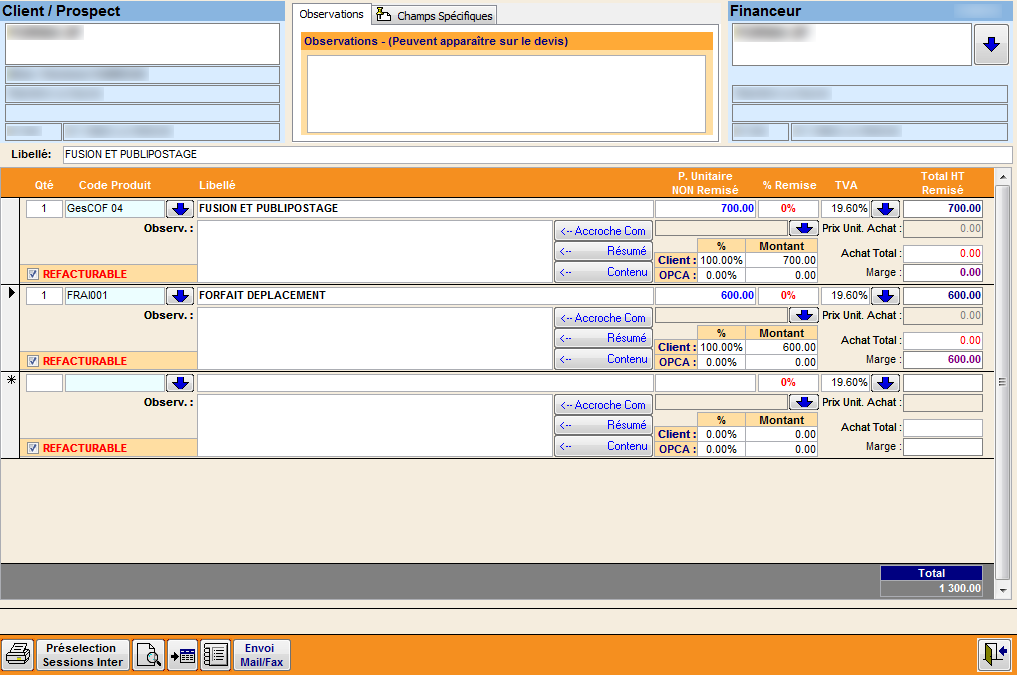Image resolution: width=1017 pixels, height=675 pixels.
Task: Click the vertical scrollbar of the line grid
Action: (1002, 382)
